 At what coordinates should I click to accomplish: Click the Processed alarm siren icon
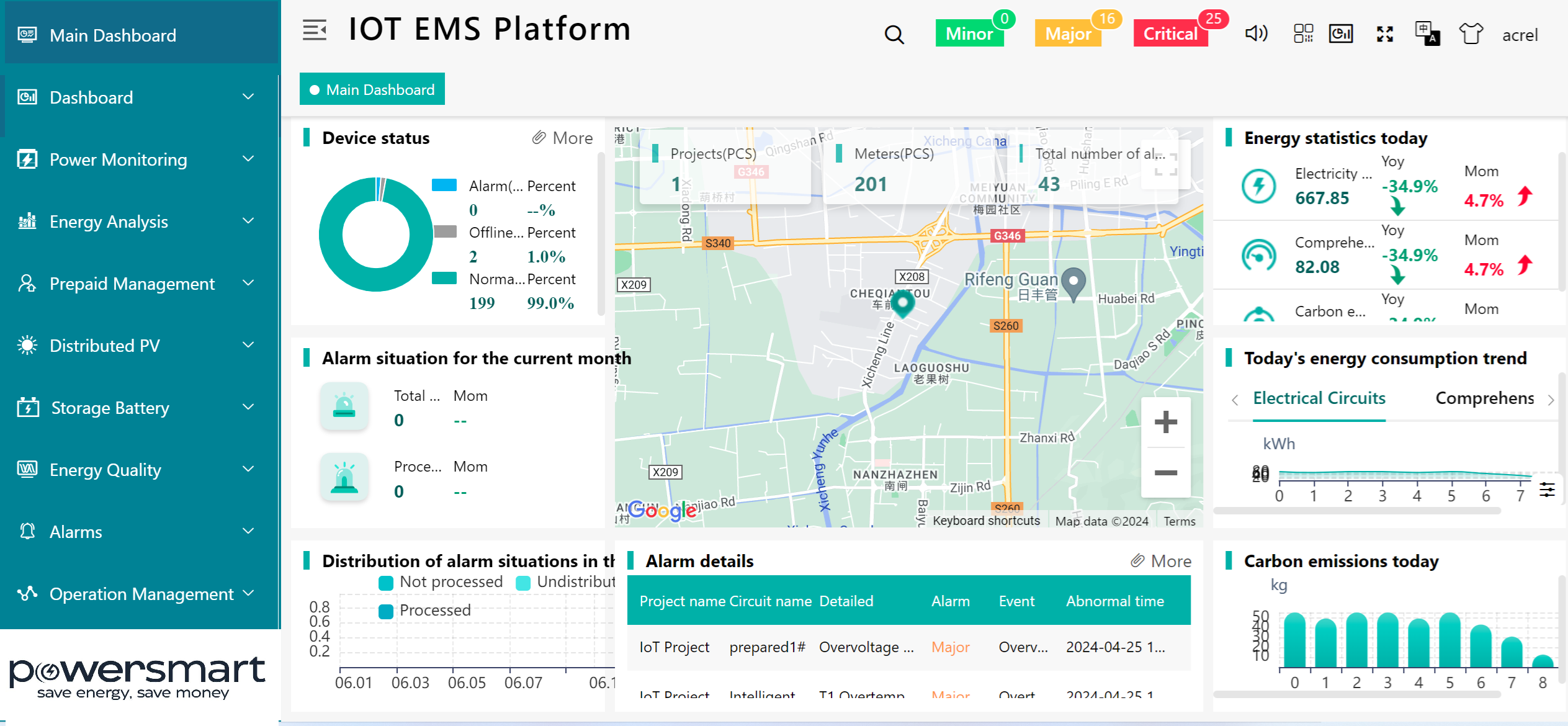(344, 477)
